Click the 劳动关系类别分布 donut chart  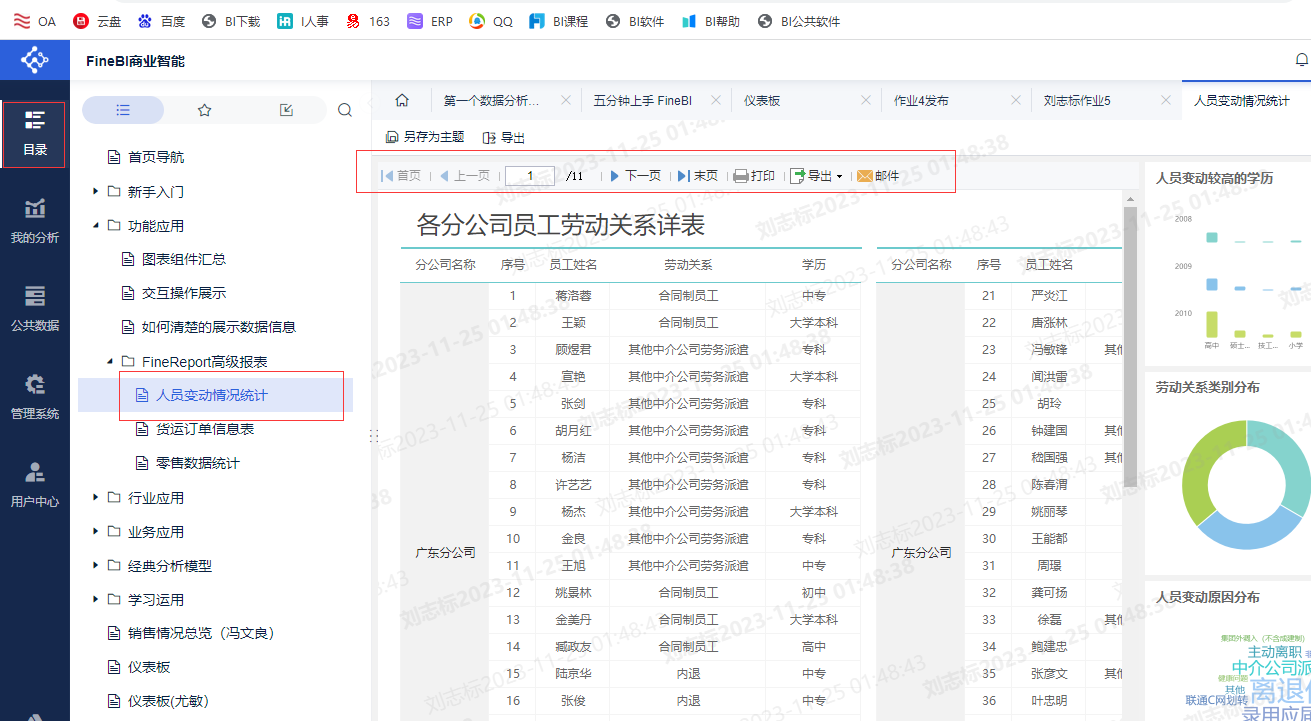[x=1245, y=485]
